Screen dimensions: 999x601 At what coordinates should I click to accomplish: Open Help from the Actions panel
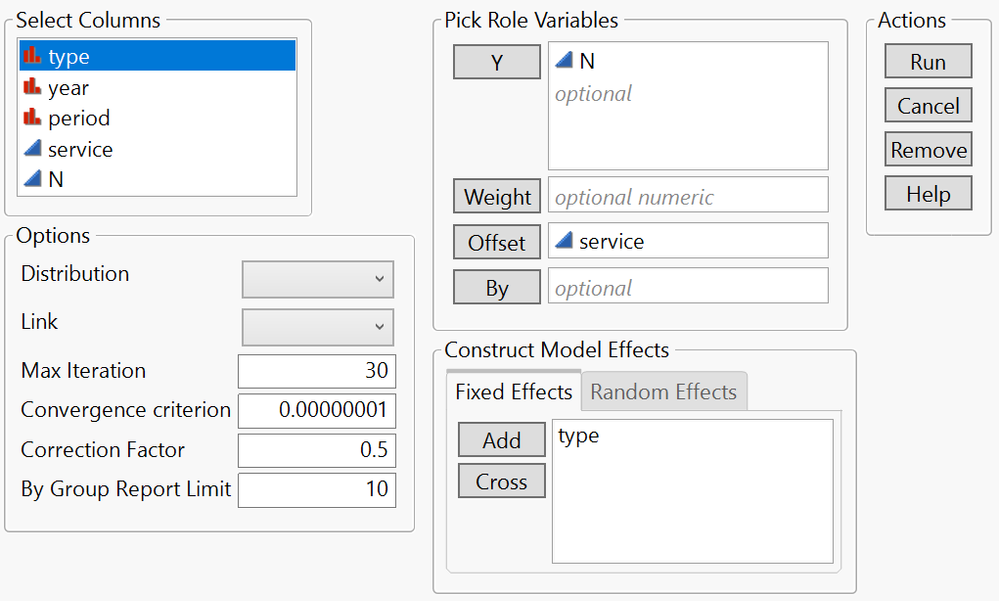coord(928,194)
